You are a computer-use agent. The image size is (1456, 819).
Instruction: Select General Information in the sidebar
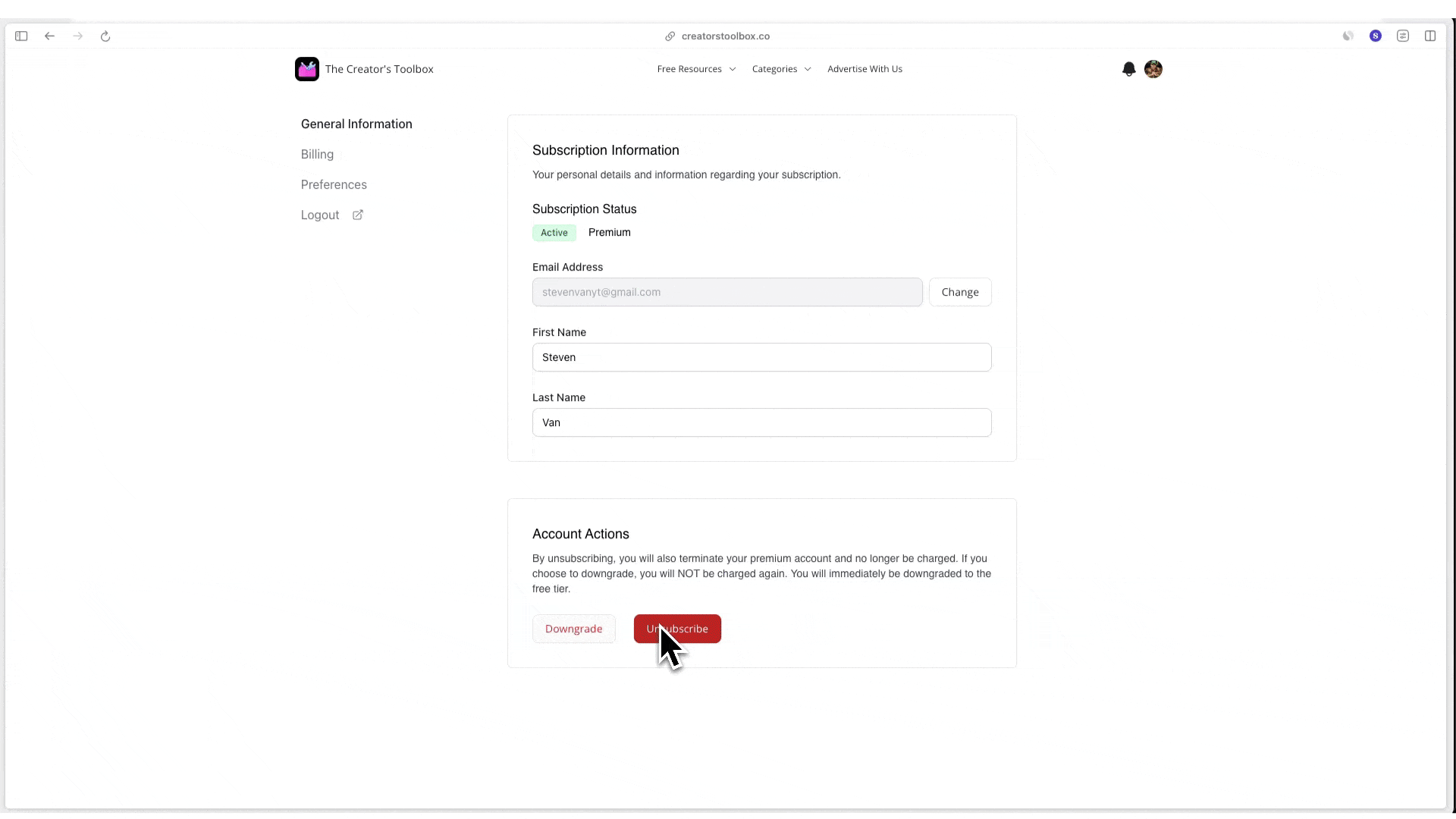(x=356, y=124)
